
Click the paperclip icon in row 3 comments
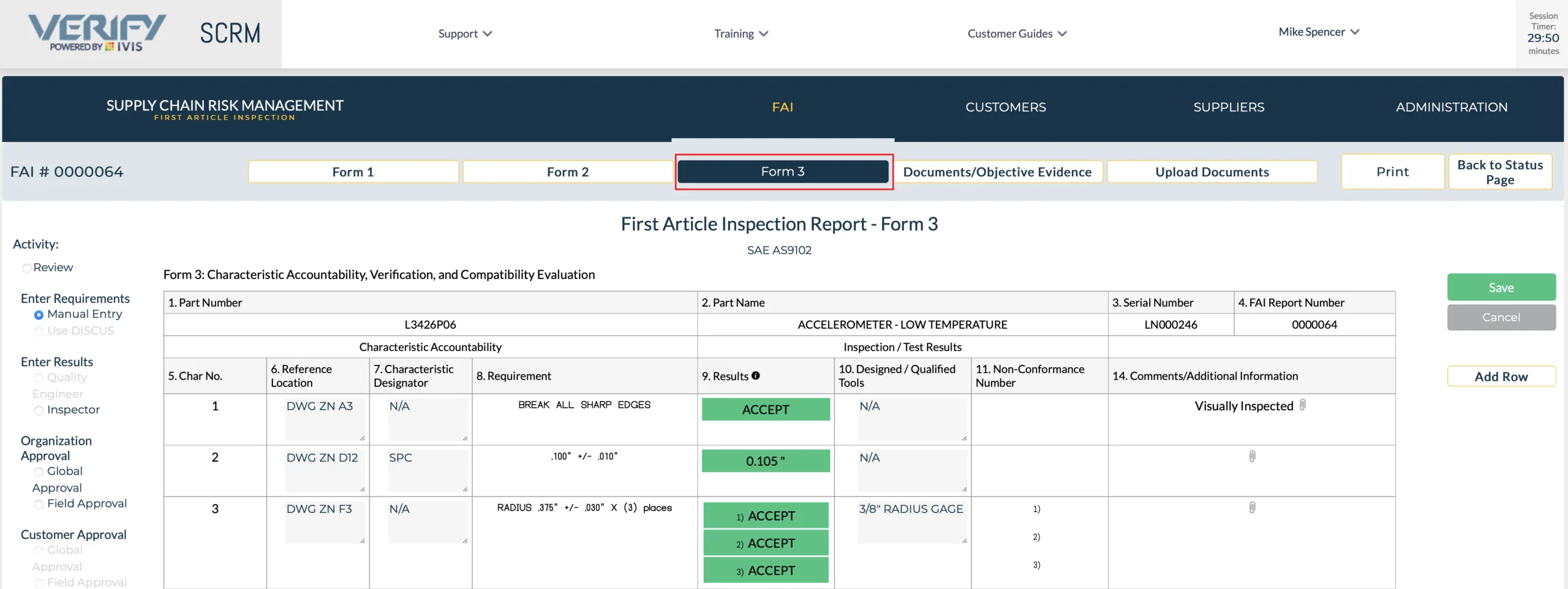(x=1252, y=508)
